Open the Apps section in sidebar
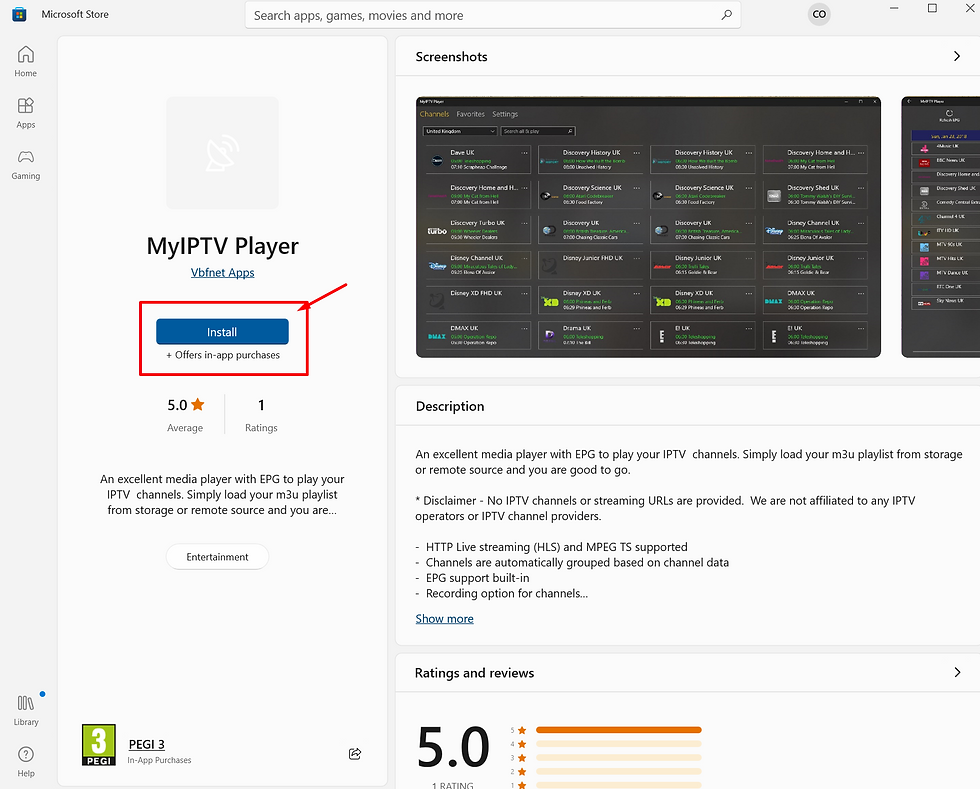This screenshot has height=789, width=980. (26, 113)
